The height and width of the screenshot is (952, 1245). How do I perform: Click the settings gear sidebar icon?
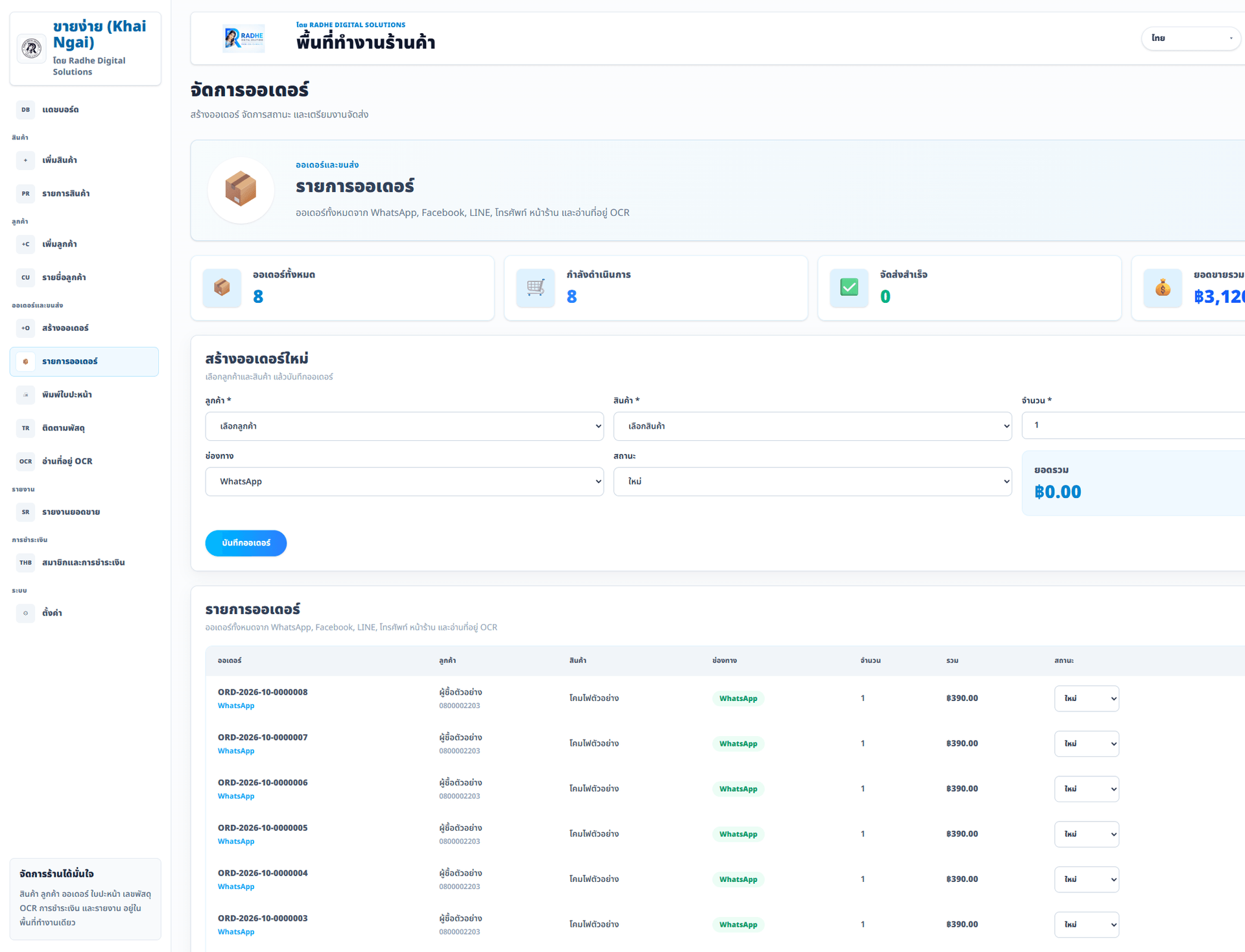click(x=25, y=613)
